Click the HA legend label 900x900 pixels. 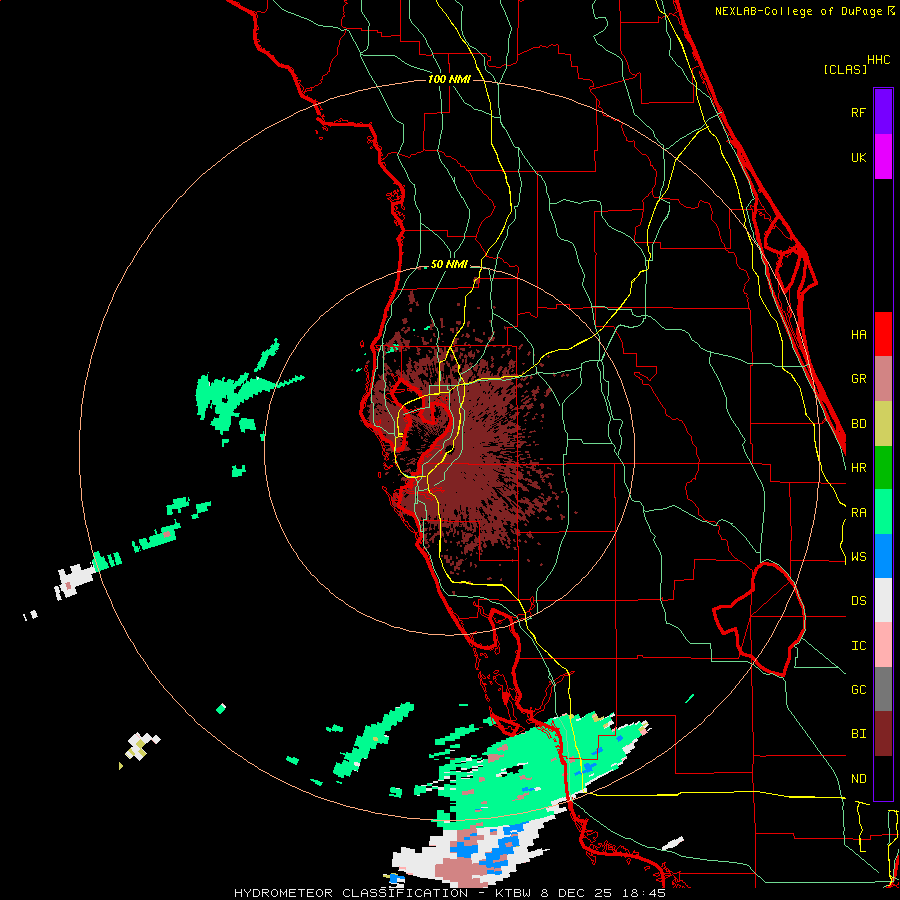859,335
